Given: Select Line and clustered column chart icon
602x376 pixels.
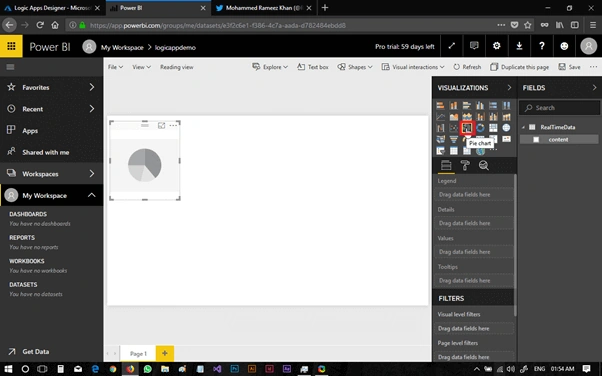Looking at the screenshot, I should pos(493,116).
